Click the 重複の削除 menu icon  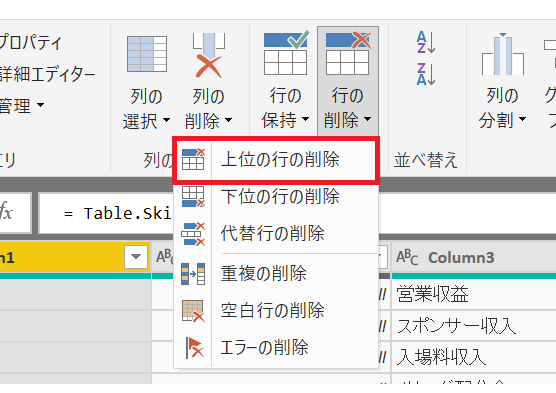pyautogui.click(x=193, y=273)
